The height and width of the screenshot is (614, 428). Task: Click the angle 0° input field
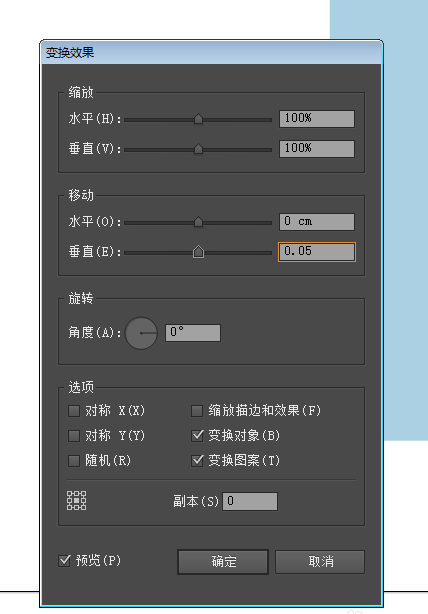[x=193, y=333]
